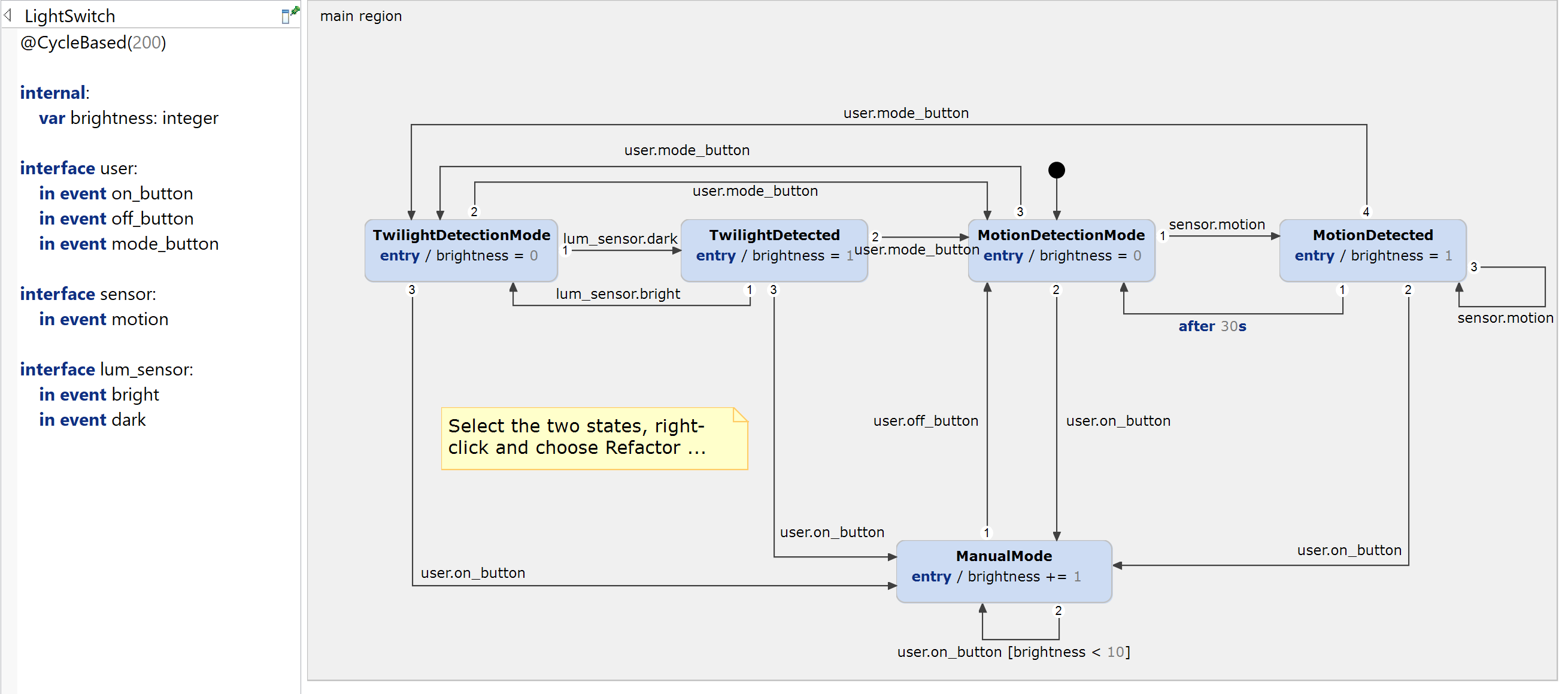The height and width of the screenshot is (694, 1568).
Task: Click the LightSwitch statechart name
Action: click(69, 16)
